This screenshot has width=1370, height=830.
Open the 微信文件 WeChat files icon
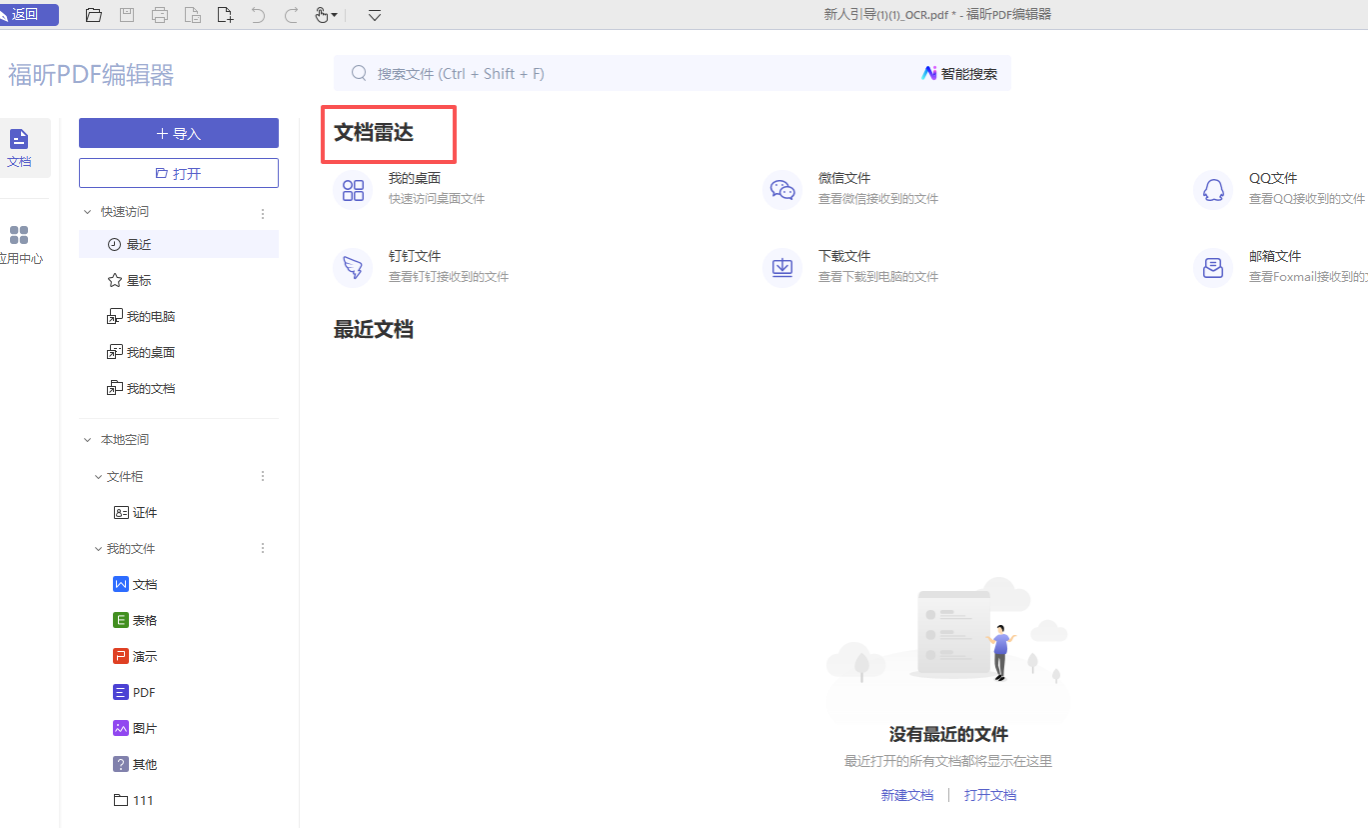(x=782, y=189)
